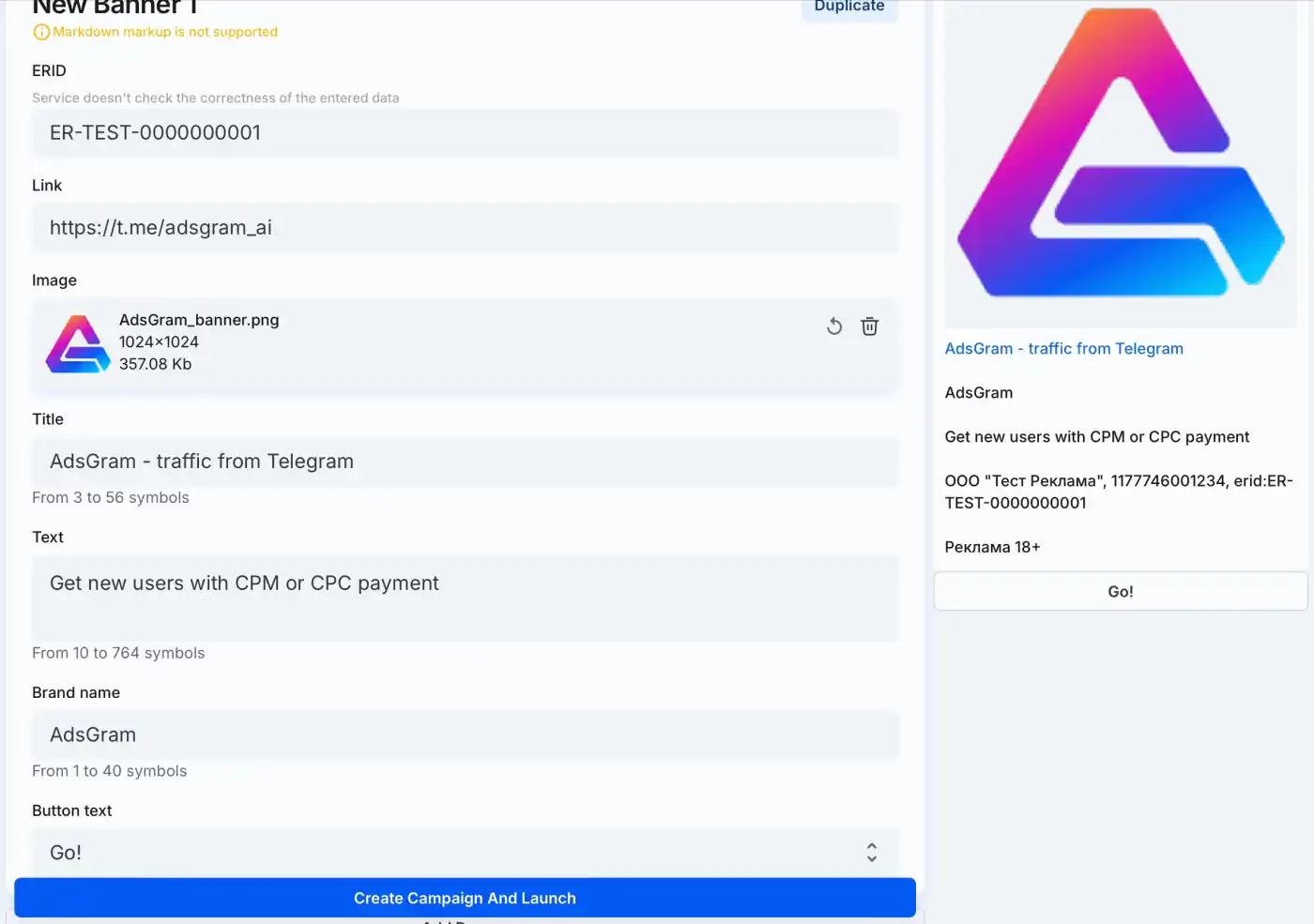Click 'From 1 to 40 symbols' hint
The width and height of the screenshot is (1314, 924).
[x=110, y=771]
